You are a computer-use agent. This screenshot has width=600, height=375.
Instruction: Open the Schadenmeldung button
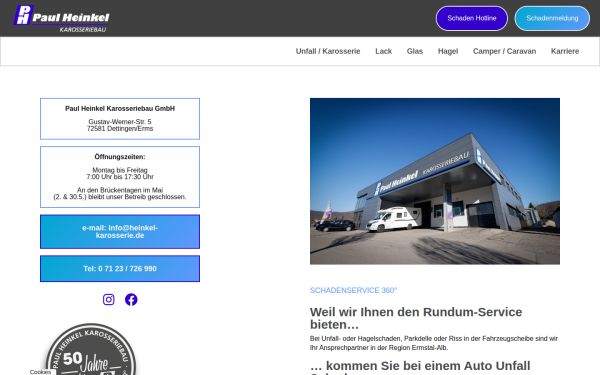click(552, 18)
